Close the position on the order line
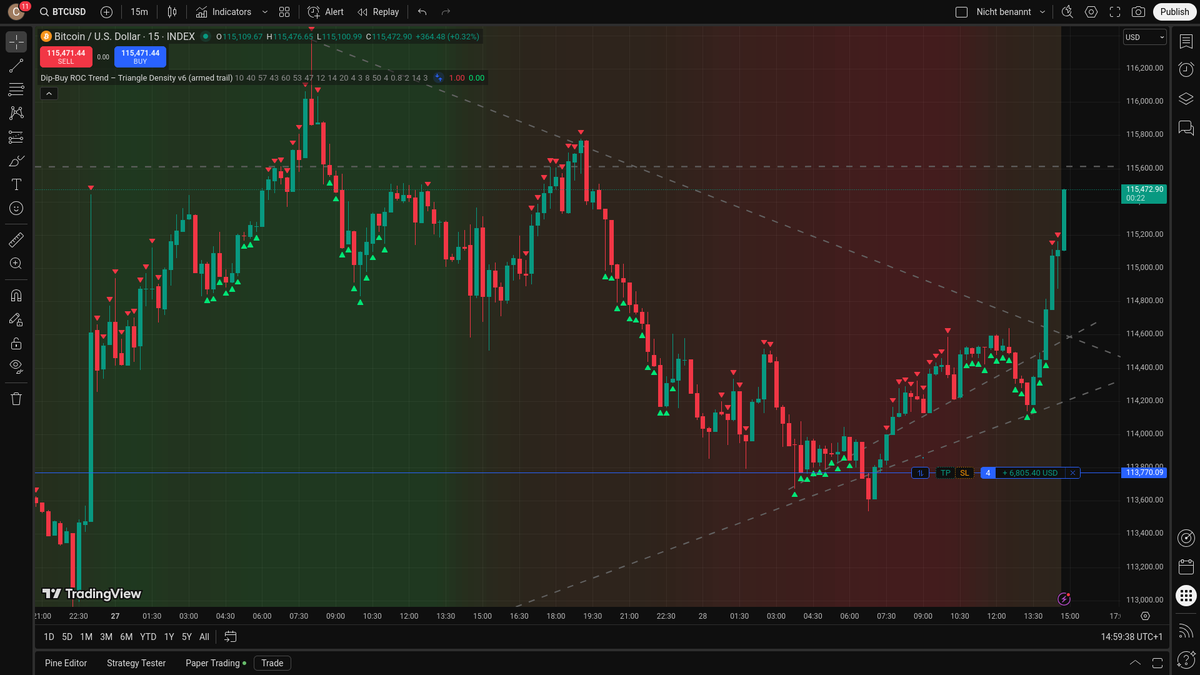1200x675 pixels. 1073,473
